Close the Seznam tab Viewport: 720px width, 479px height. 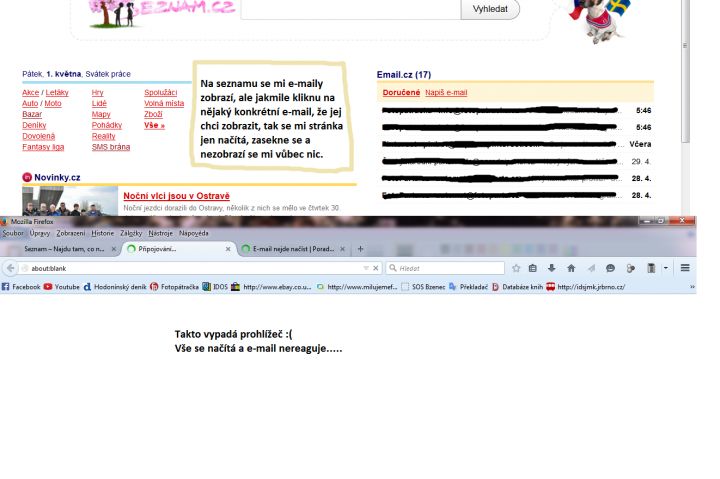(113, 249)
